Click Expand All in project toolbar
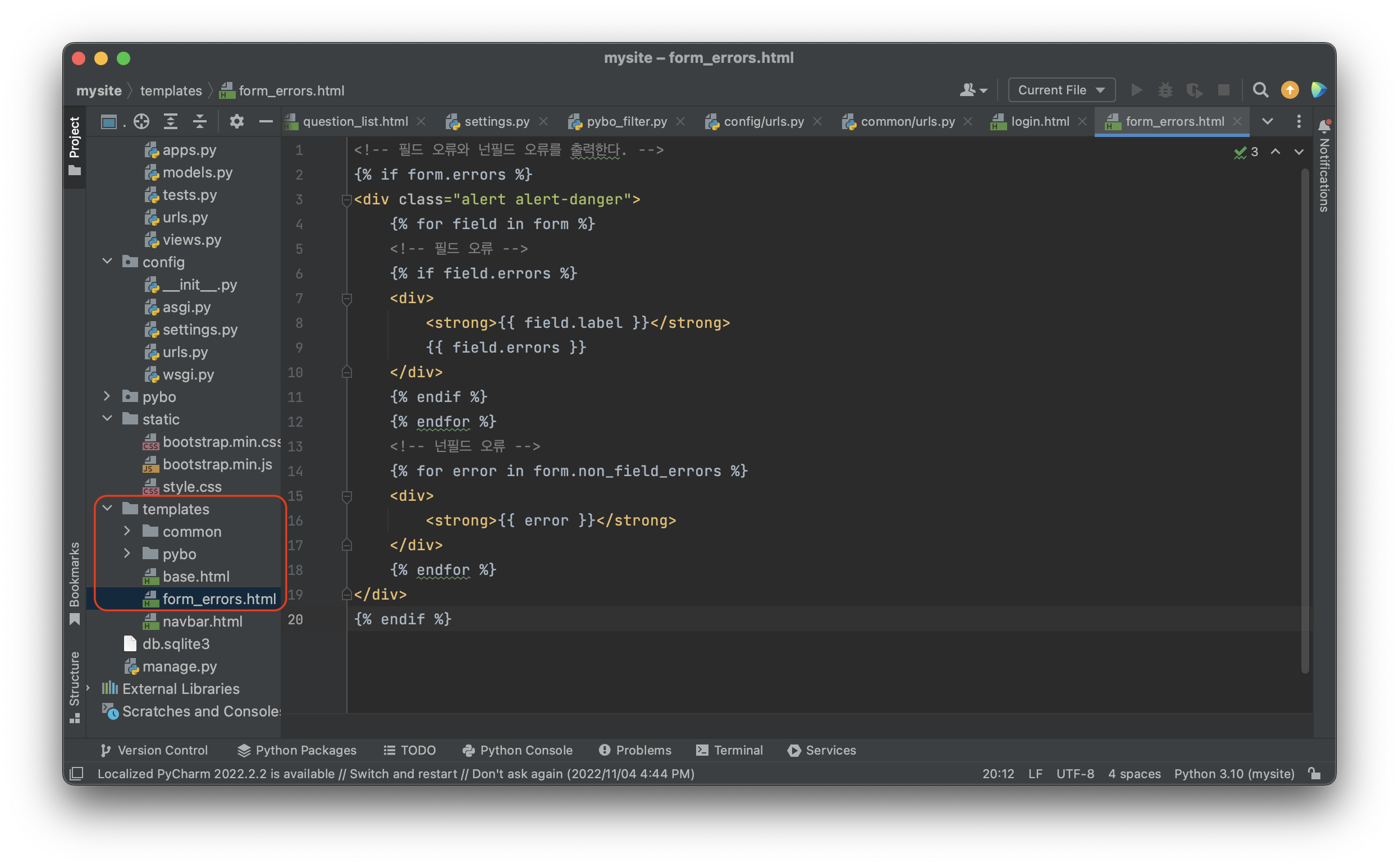1399x868 pixels. point(171,121)
